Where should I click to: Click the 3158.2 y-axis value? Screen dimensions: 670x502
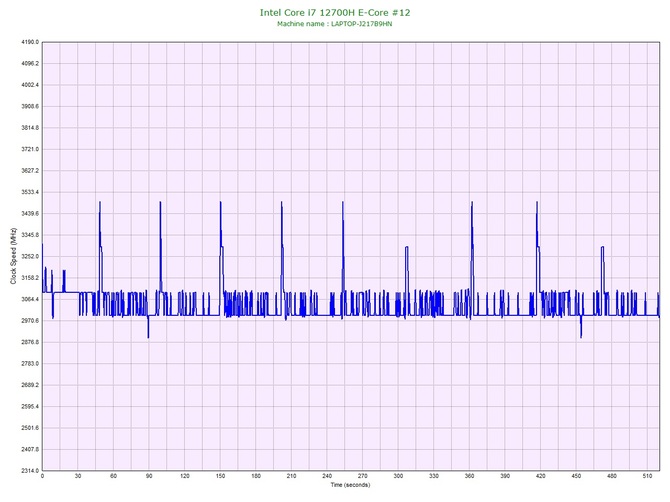pos(30,278)
